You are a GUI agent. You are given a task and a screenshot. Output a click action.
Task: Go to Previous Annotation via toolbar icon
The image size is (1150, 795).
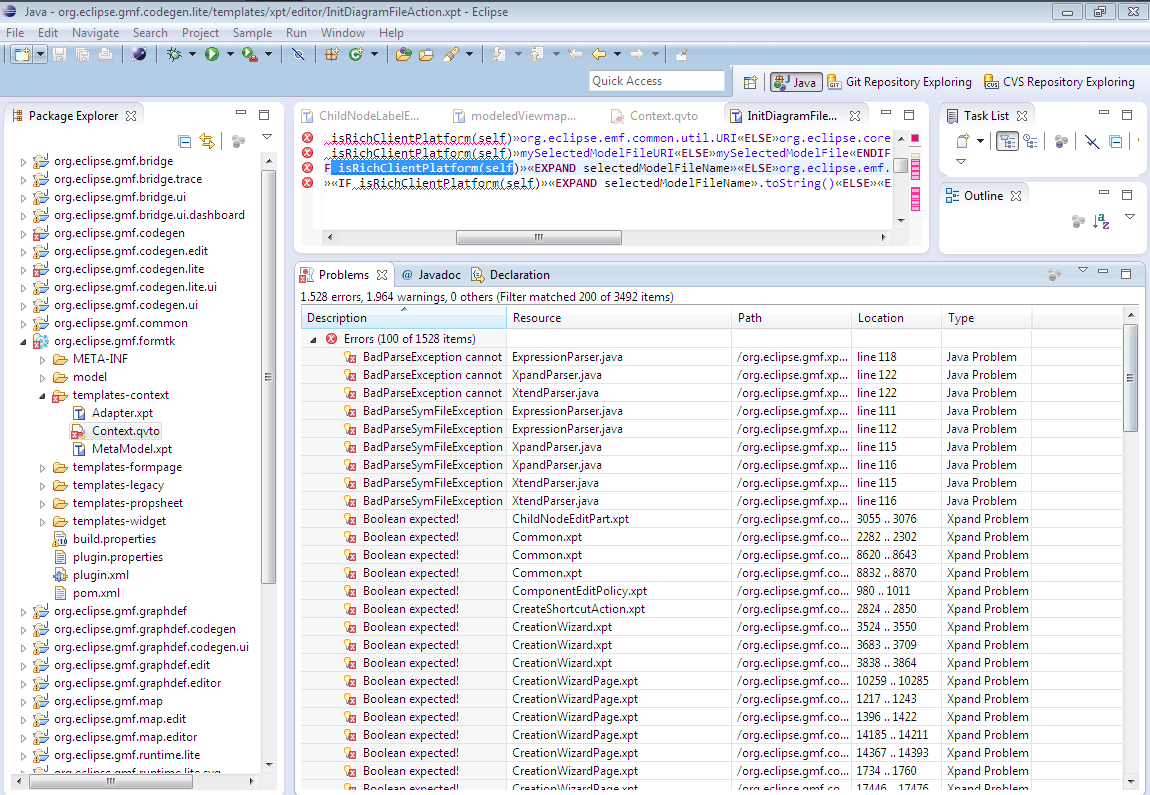(x=538, y=54)
